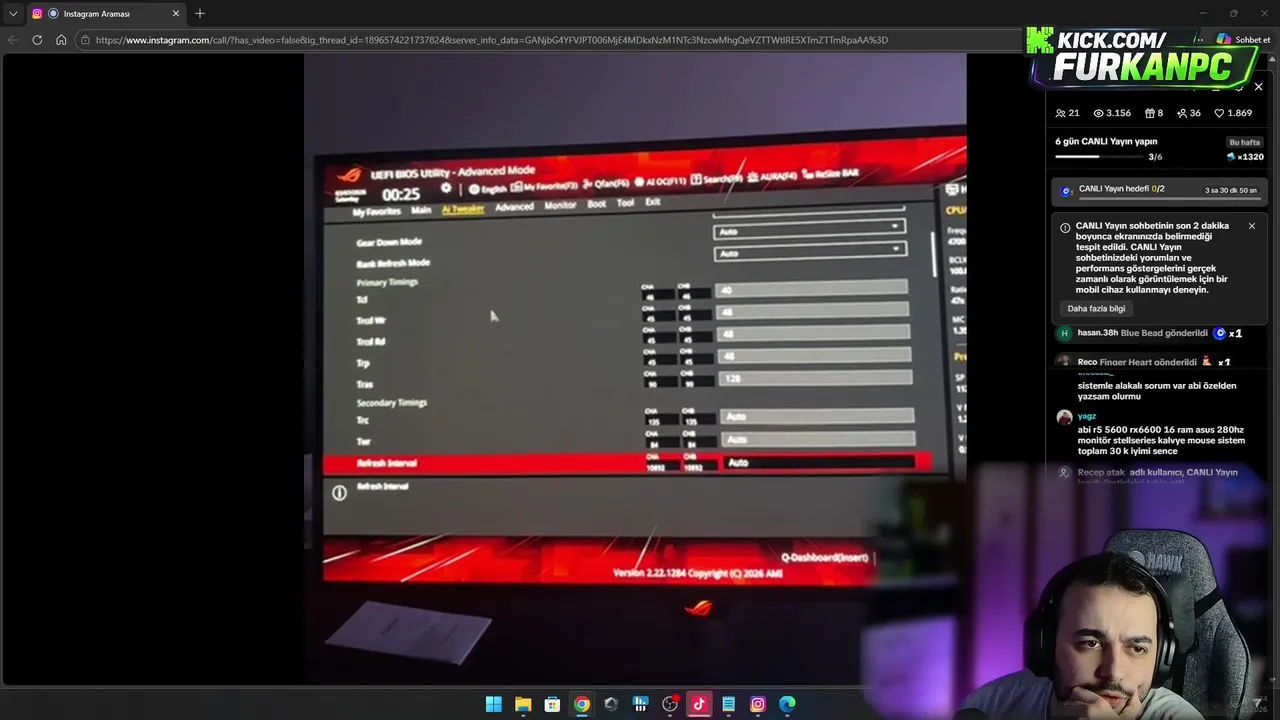Viewport: 1280px width, 720px height.
Task: Switch to the BIOS Advanced tab
Action: point(514,207)
